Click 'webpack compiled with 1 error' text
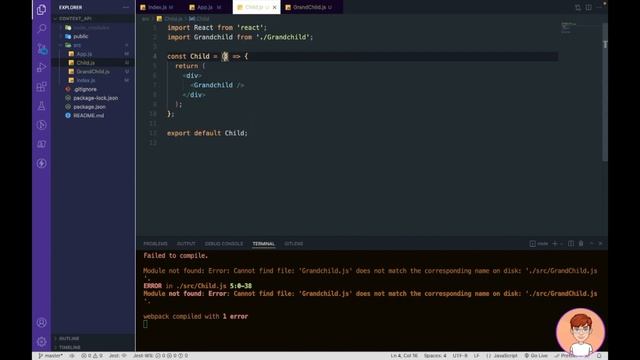The height and width of the screenshot is (360, 640). (196, 316)
